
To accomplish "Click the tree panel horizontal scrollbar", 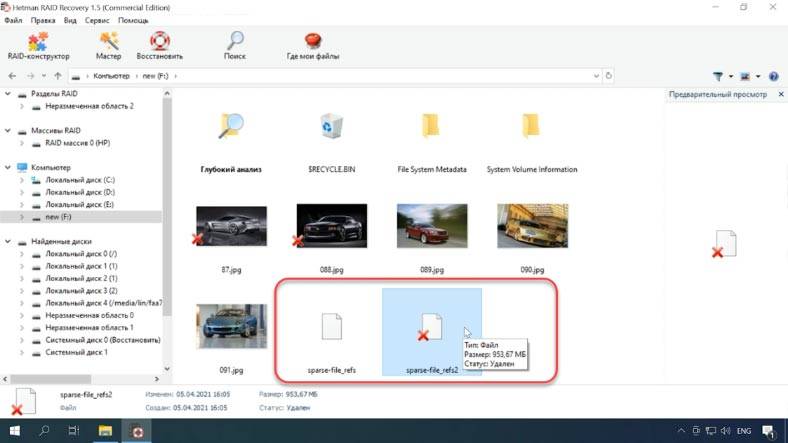I will 50,379.
